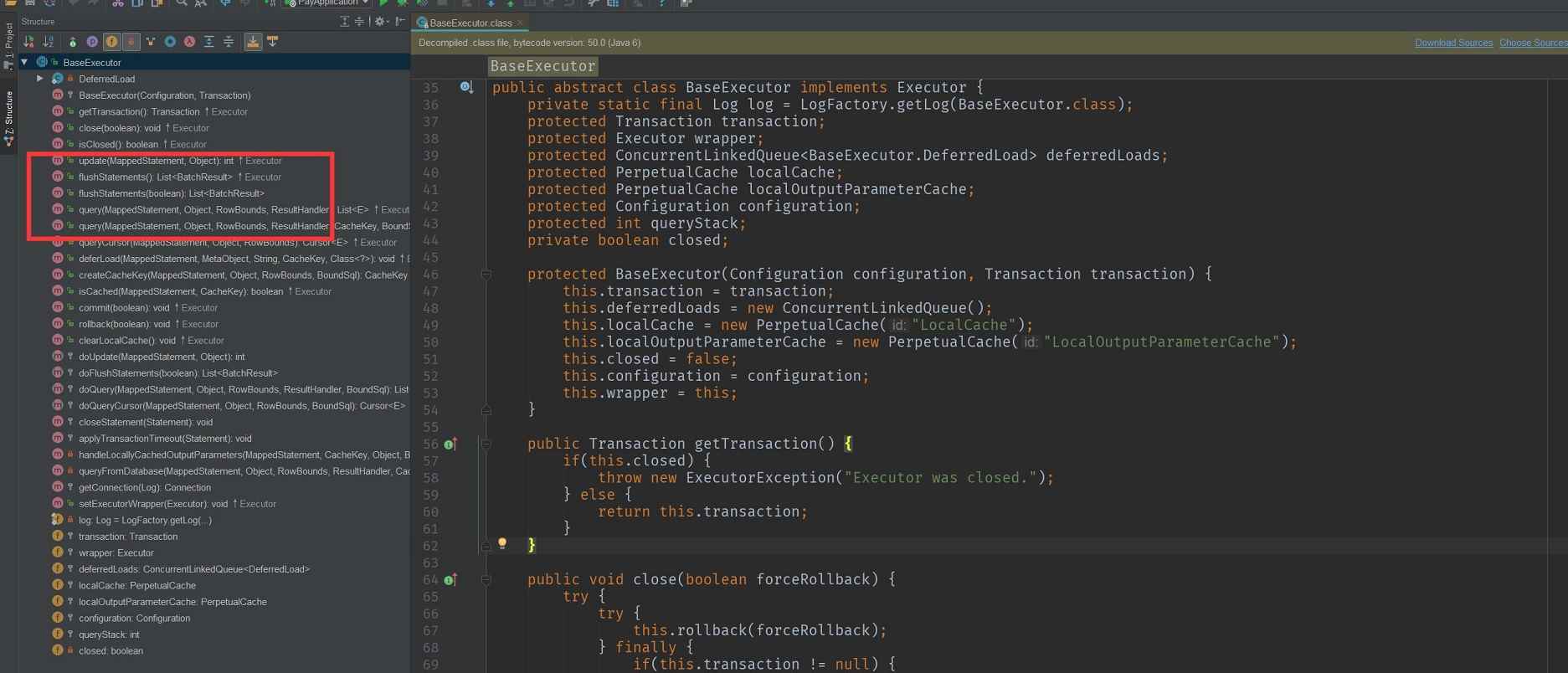Toggle show lambdas filter
1568x673 pixels.
tap(190, 41)
